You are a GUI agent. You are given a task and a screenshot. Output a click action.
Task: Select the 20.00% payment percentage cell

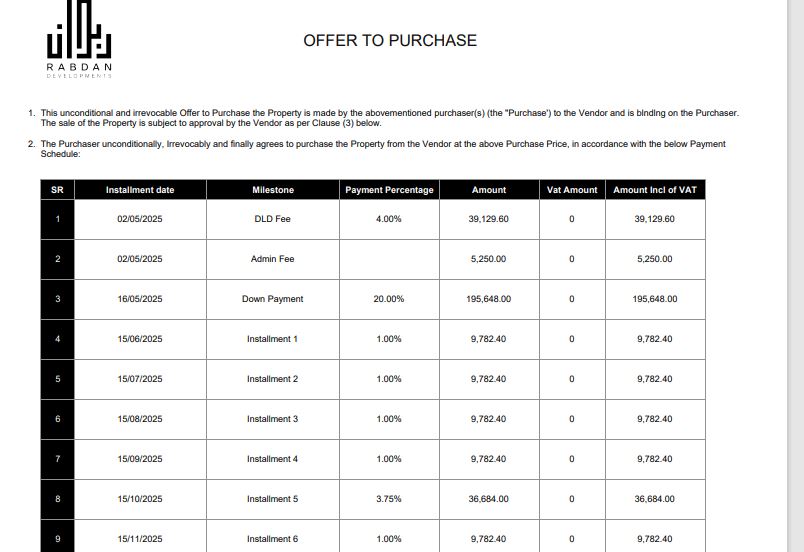389,299
